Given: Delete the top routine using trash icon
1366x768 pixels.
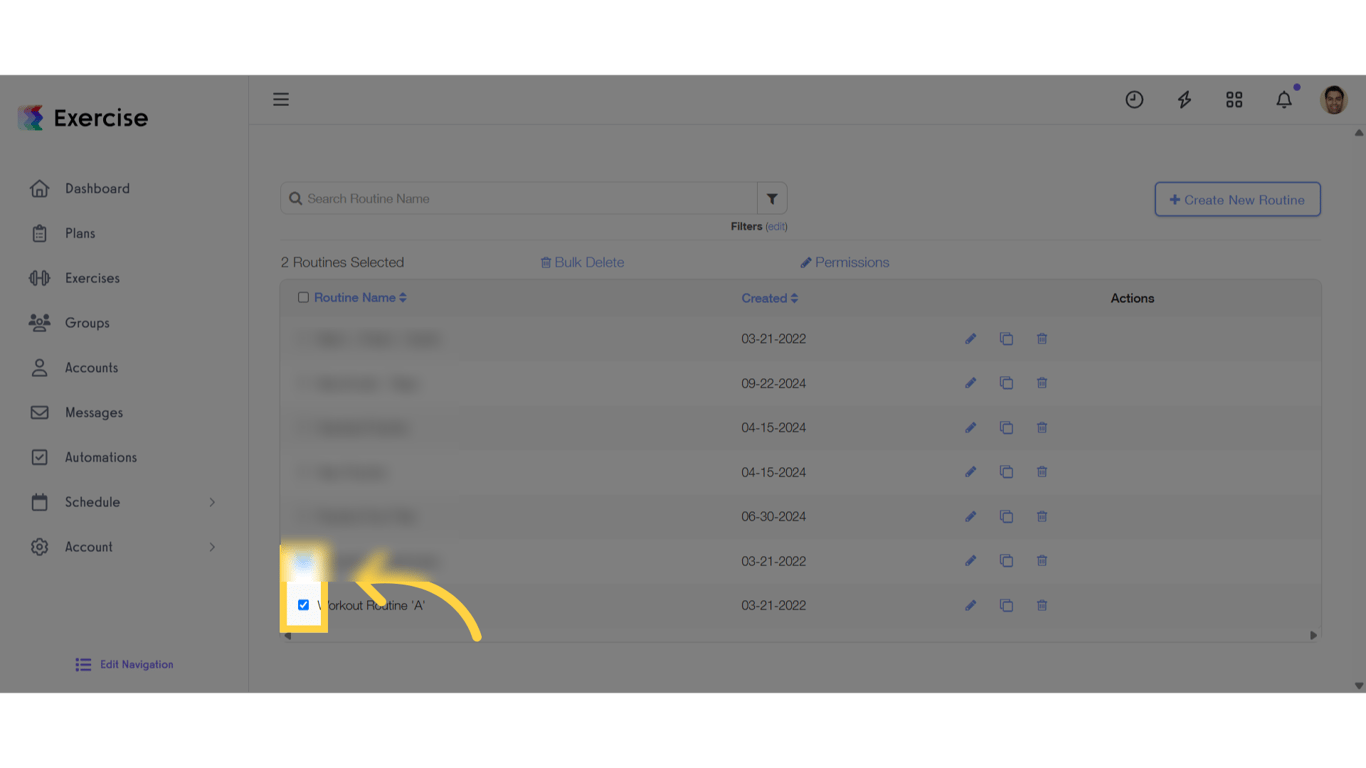Looking at the screenshot, I should 1041,338.
